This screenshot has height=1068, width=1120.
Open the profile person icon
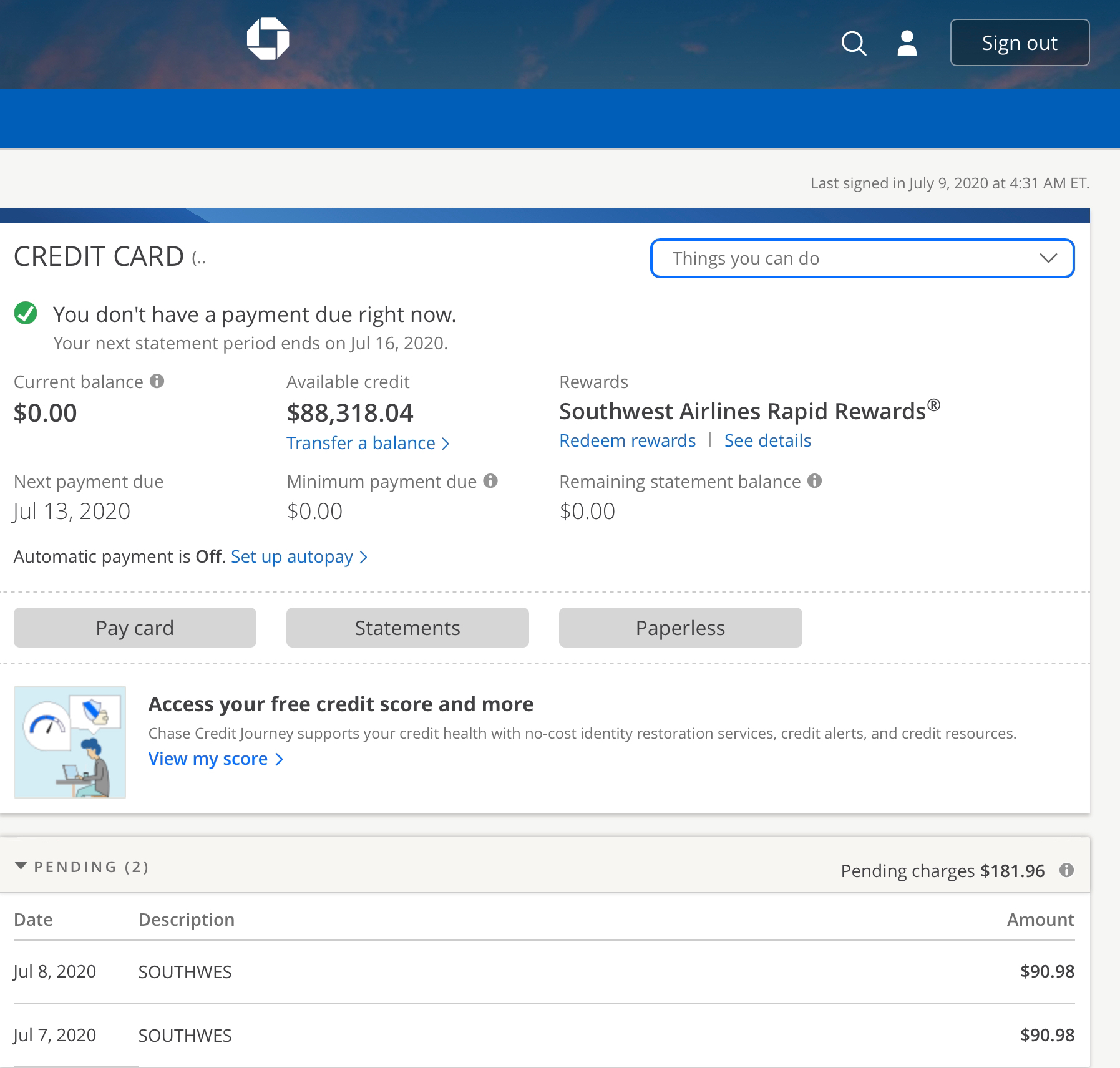click(907, 44)
